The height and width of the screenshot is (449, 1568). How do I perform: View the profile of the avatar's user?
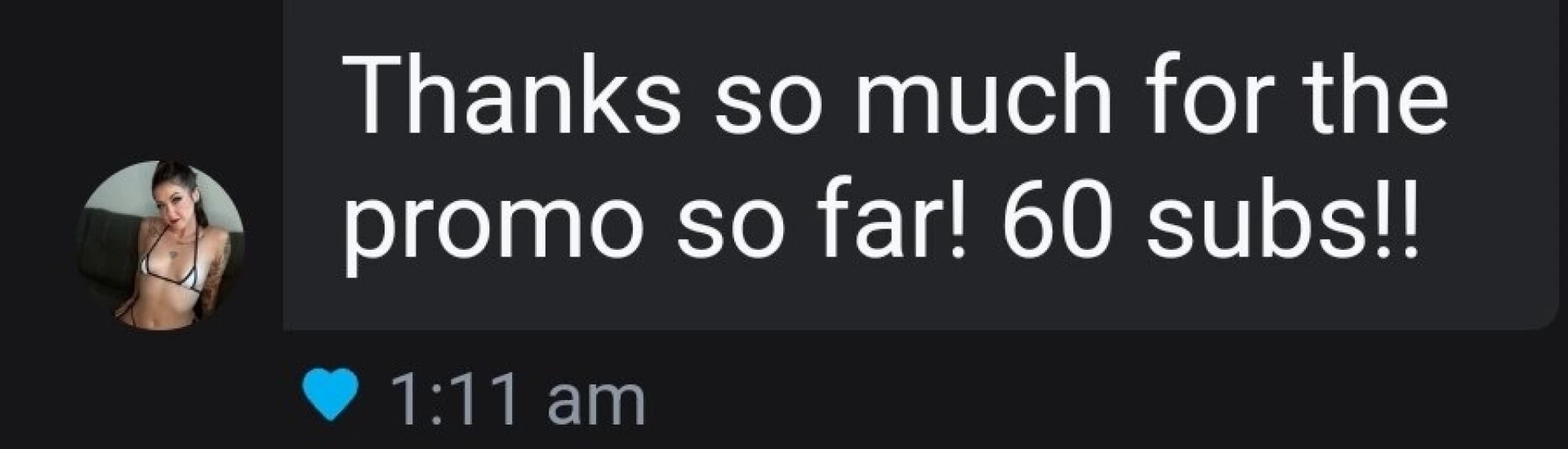161,245
